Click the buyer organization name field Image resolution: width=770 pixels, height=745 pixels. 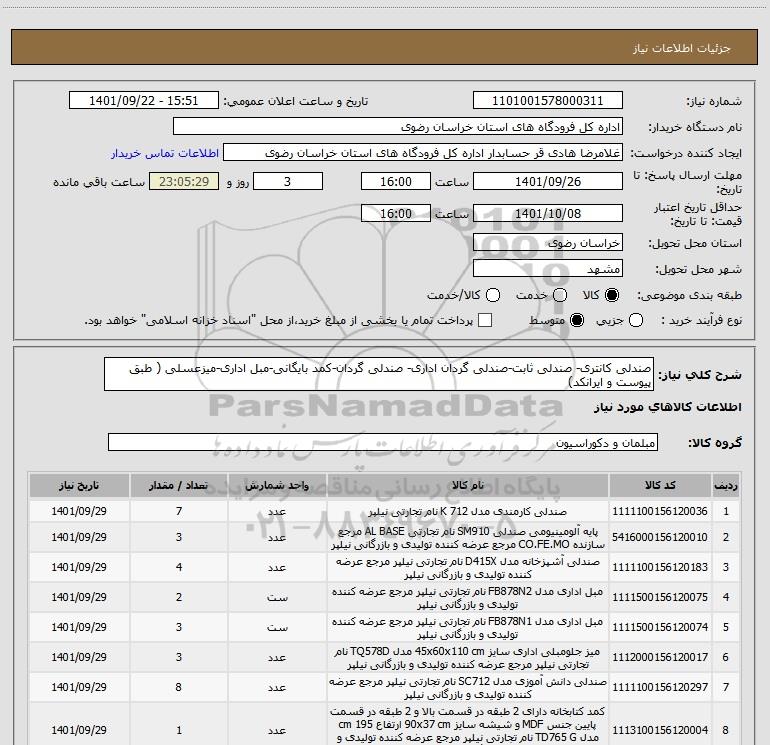point(398,127)
